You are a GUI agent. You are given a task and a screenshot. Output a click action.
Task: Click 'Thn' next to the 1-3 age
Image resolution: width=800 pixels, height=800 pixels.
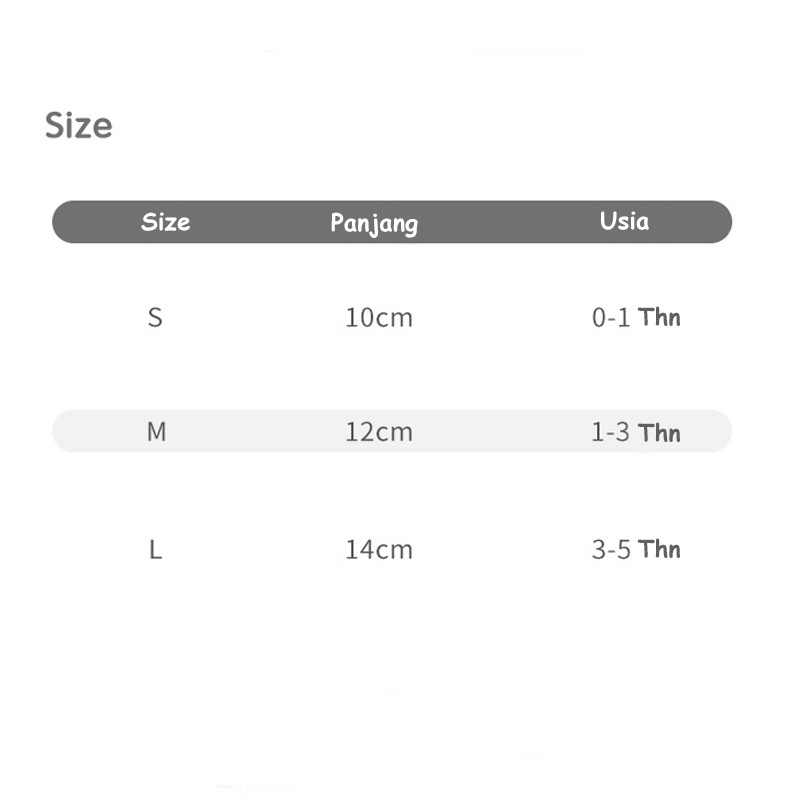point(659,432)
